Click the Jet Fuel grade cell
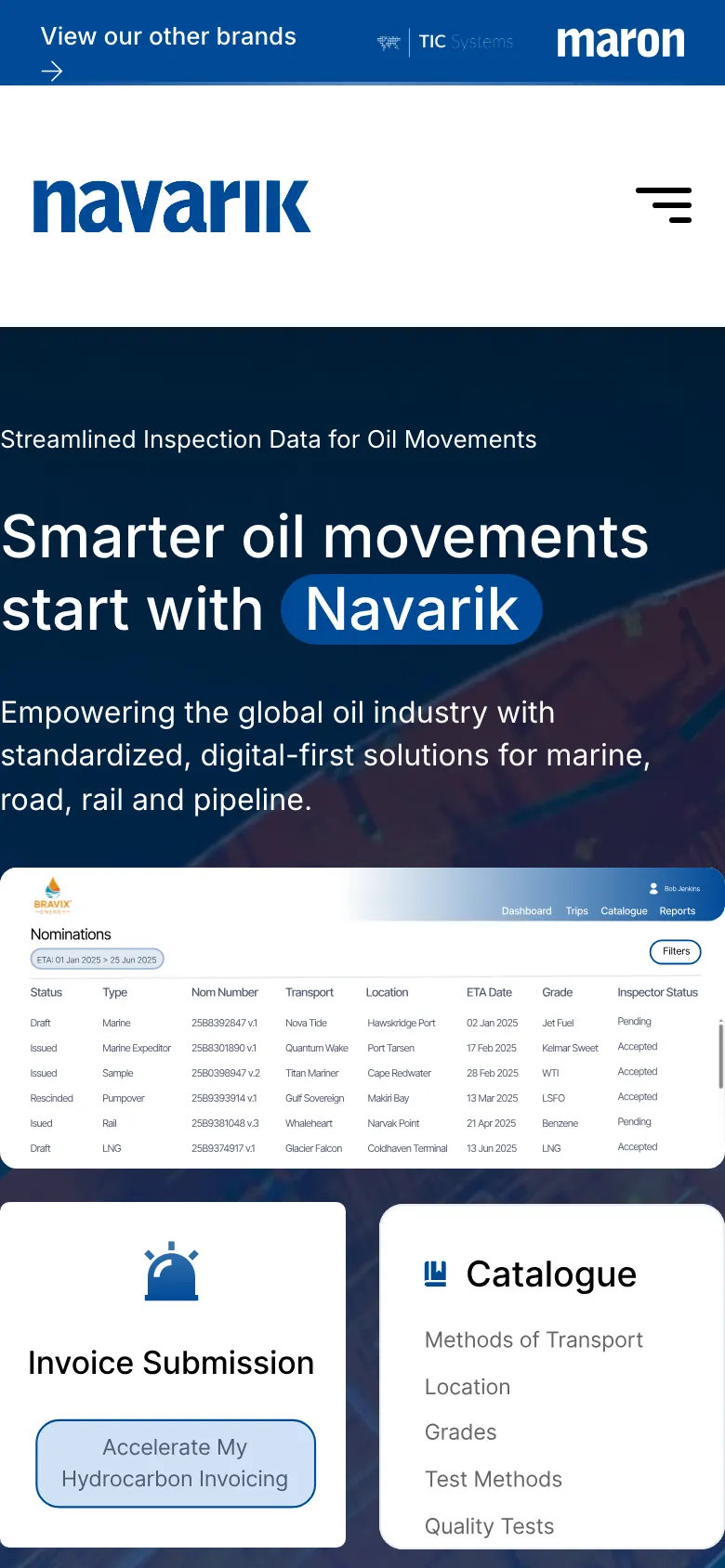The width and height of the screenshot is (725, 1568). [x=558, y=1023]
